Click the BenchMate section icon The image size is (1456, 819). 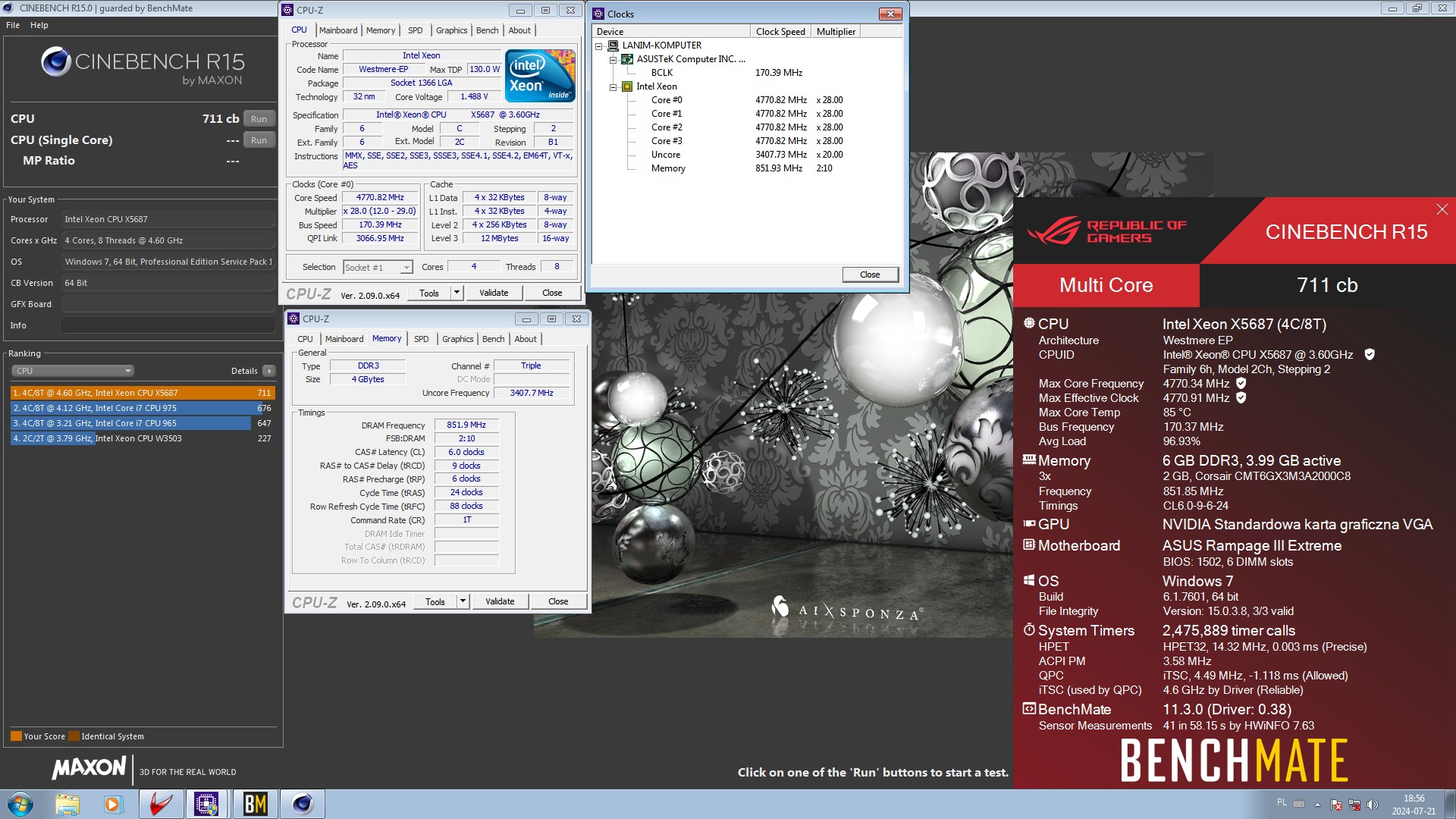pyautogui.click(x=1029, y=708)
